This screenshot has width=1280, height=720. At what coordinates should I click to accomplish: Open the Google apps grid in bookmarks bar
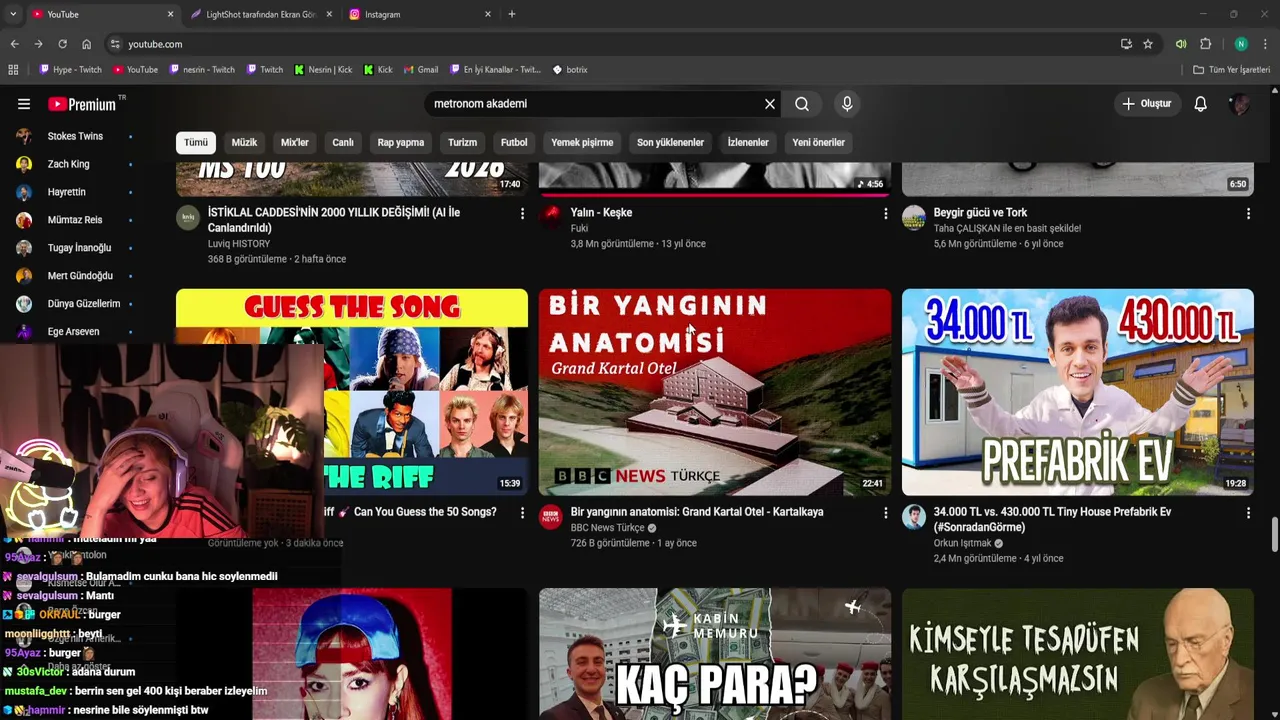[x=13, y=70]
